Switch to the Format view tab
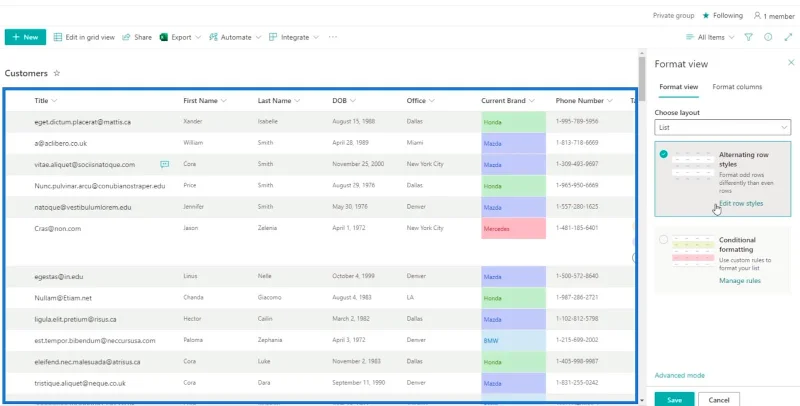Viewport: 800px width, 406px height. pyautogui.click(x=679, y=87)
